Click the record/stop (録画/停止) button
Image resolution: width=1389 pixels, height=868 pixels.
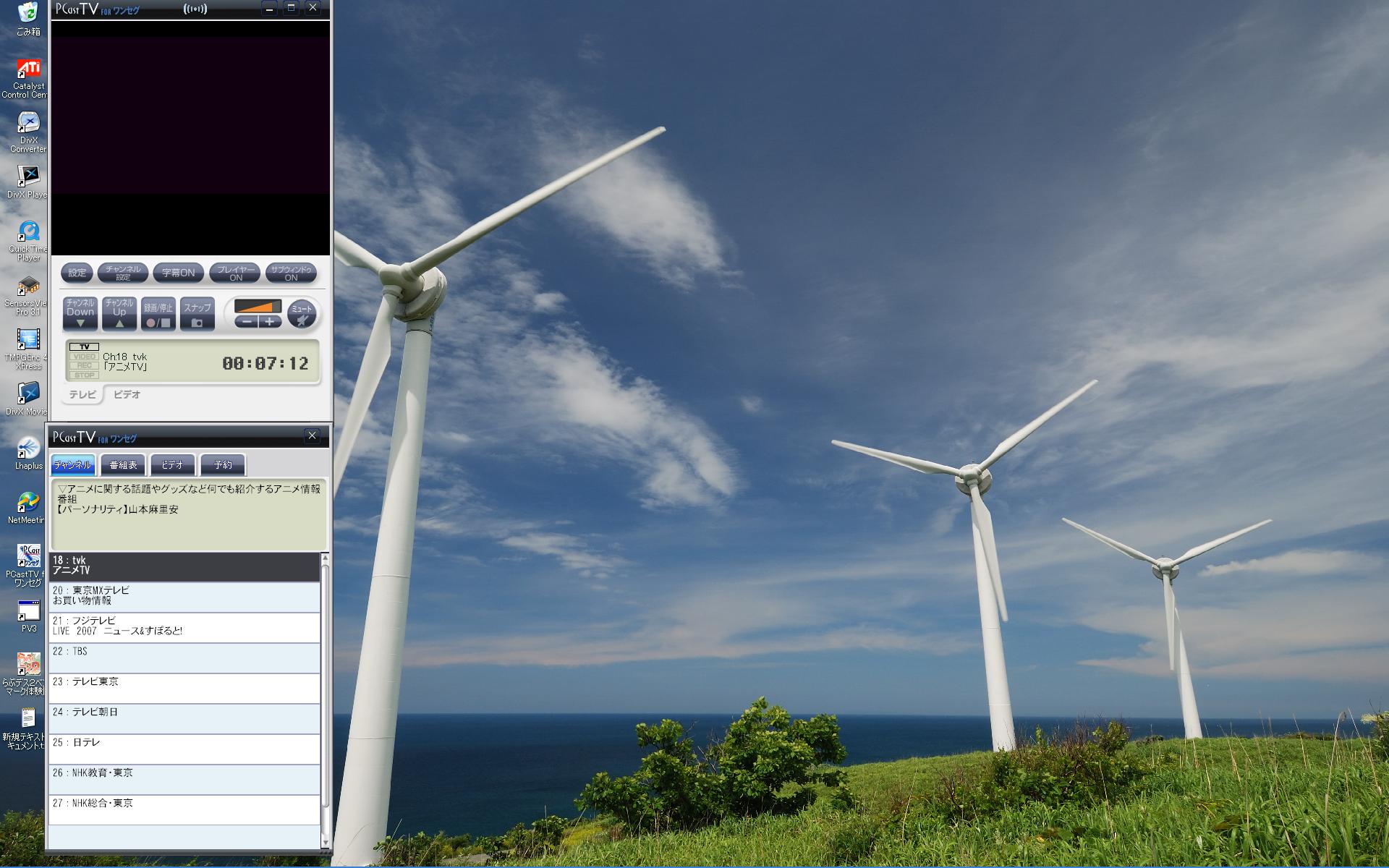click(x=158, y=314)
